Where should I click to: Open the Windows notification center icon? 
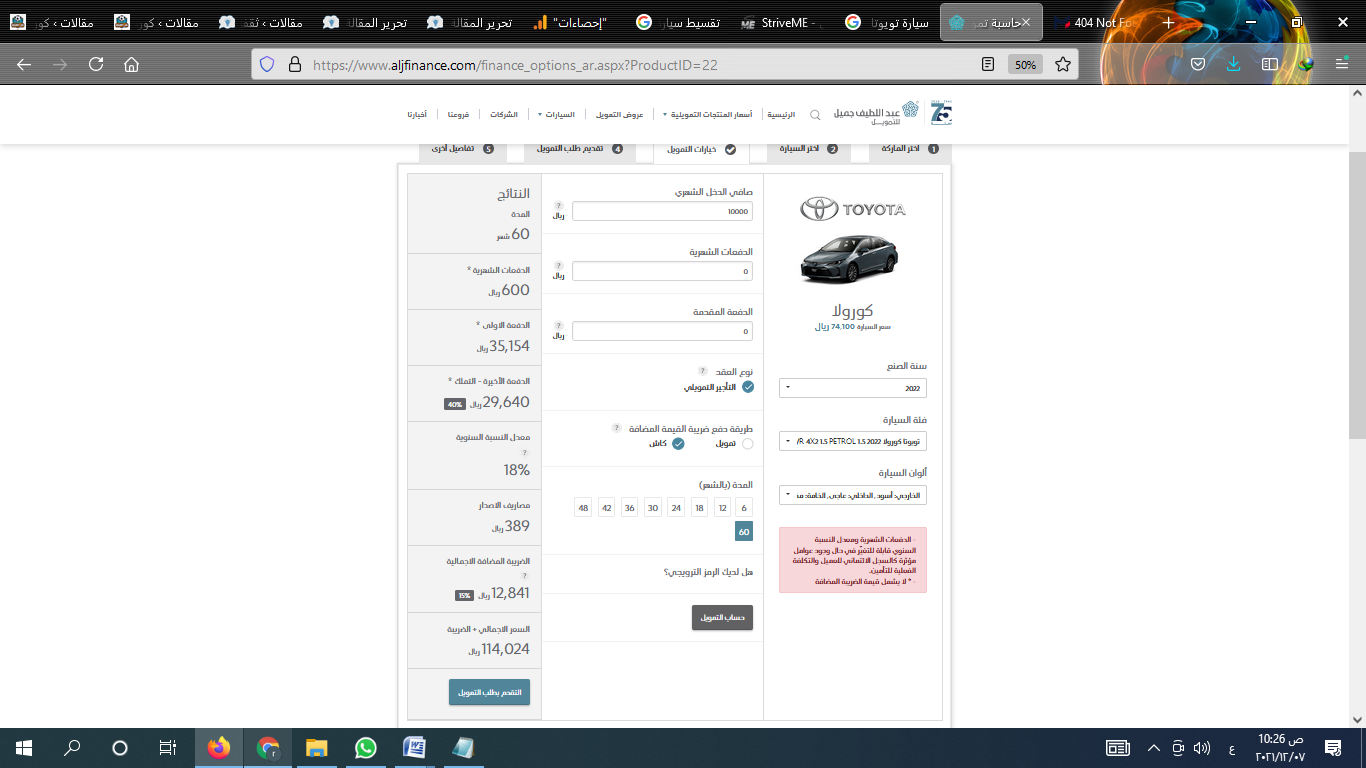click(1333, 747)
